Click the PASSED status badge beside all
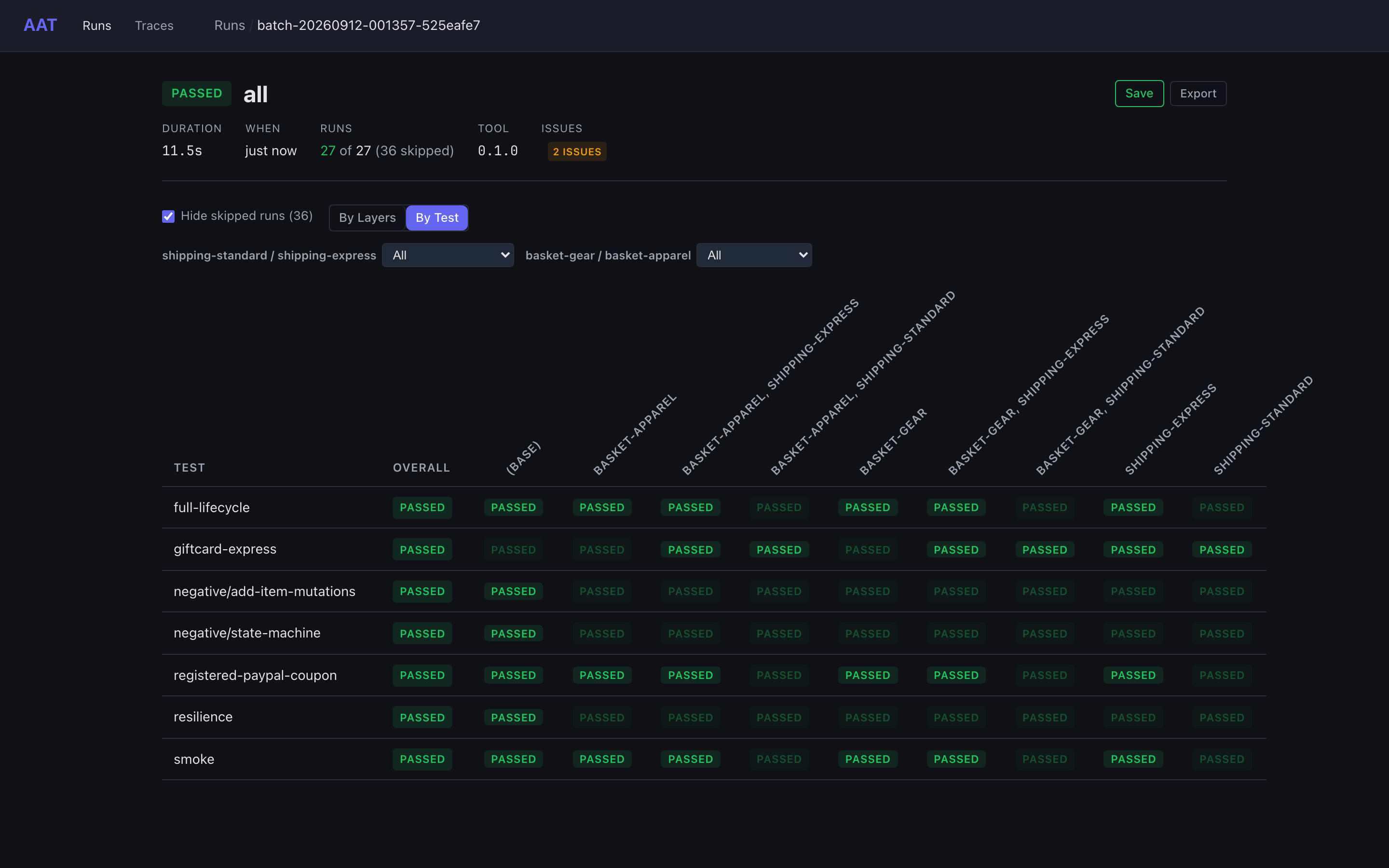The image size is (1389, 868). click(196, 94)
